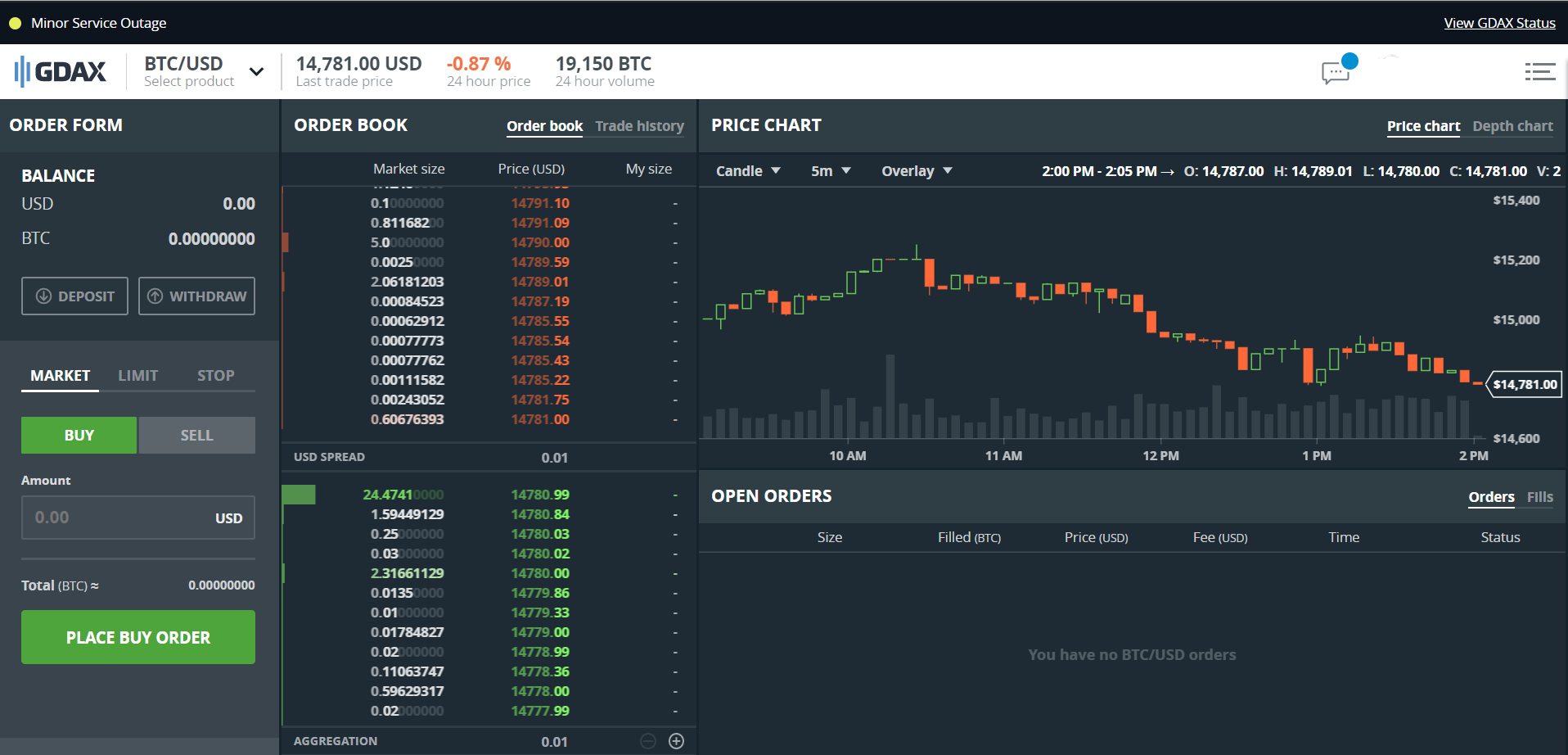
Task: Show the Trade history tab
Action: coord(639,126)
